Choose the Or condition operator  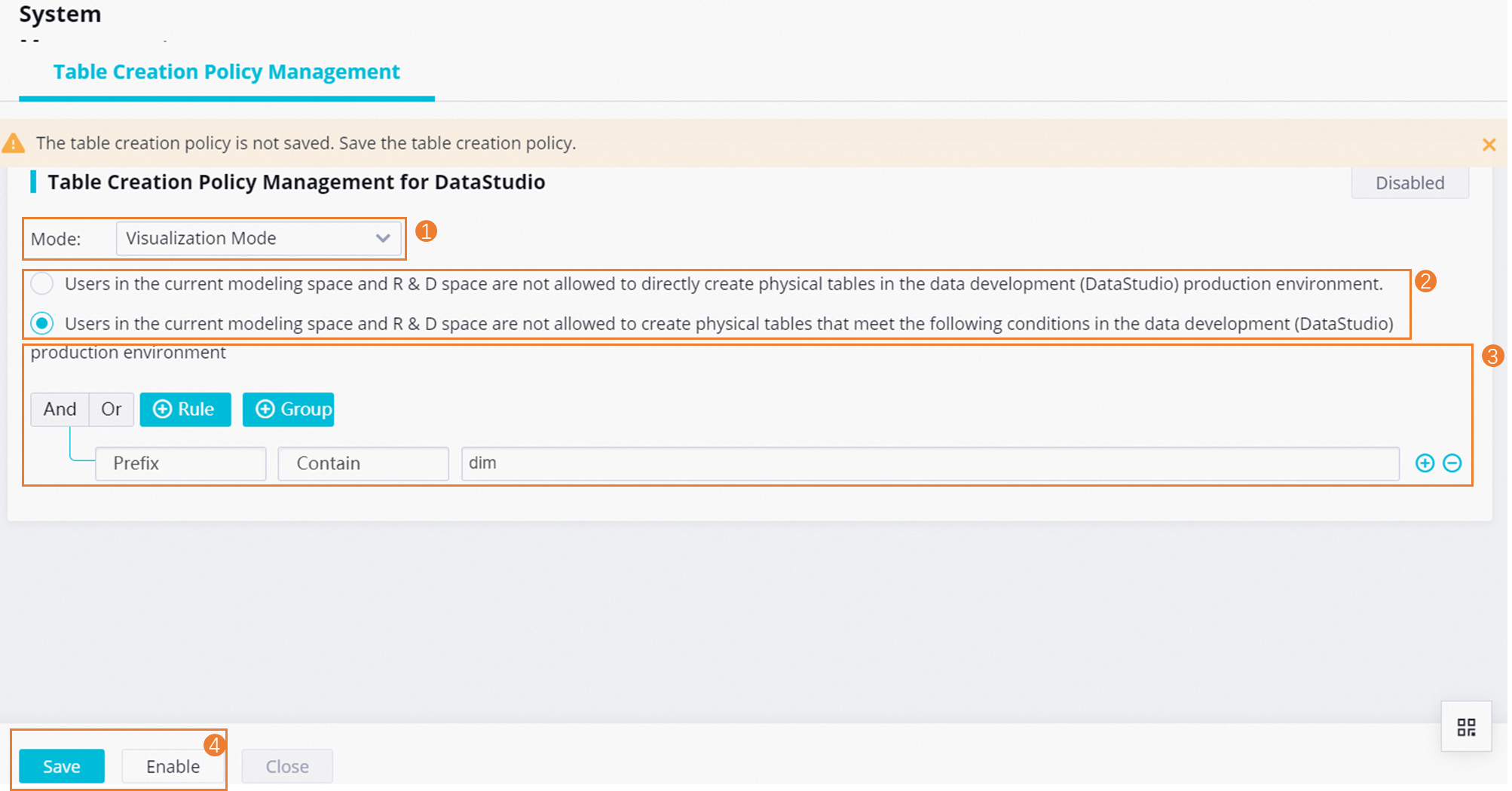point(112,409)
